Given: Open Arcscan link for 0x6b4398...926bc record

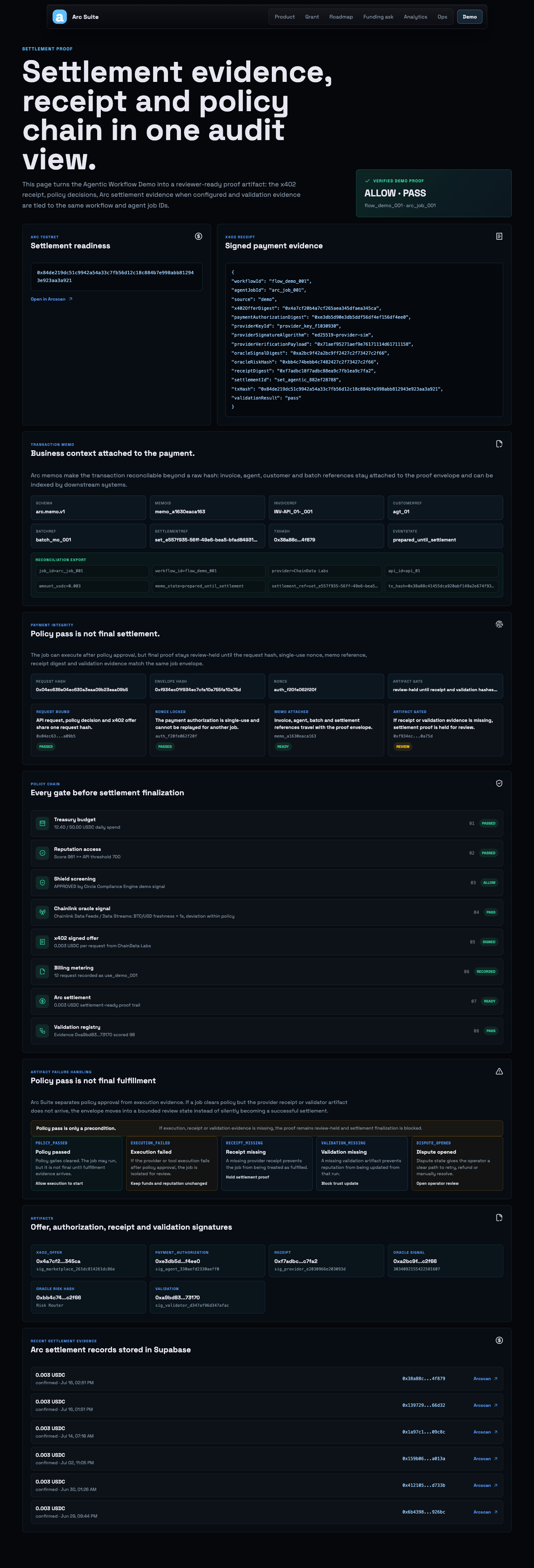Looking at the screenshot, I should [x=485, y=1512].
